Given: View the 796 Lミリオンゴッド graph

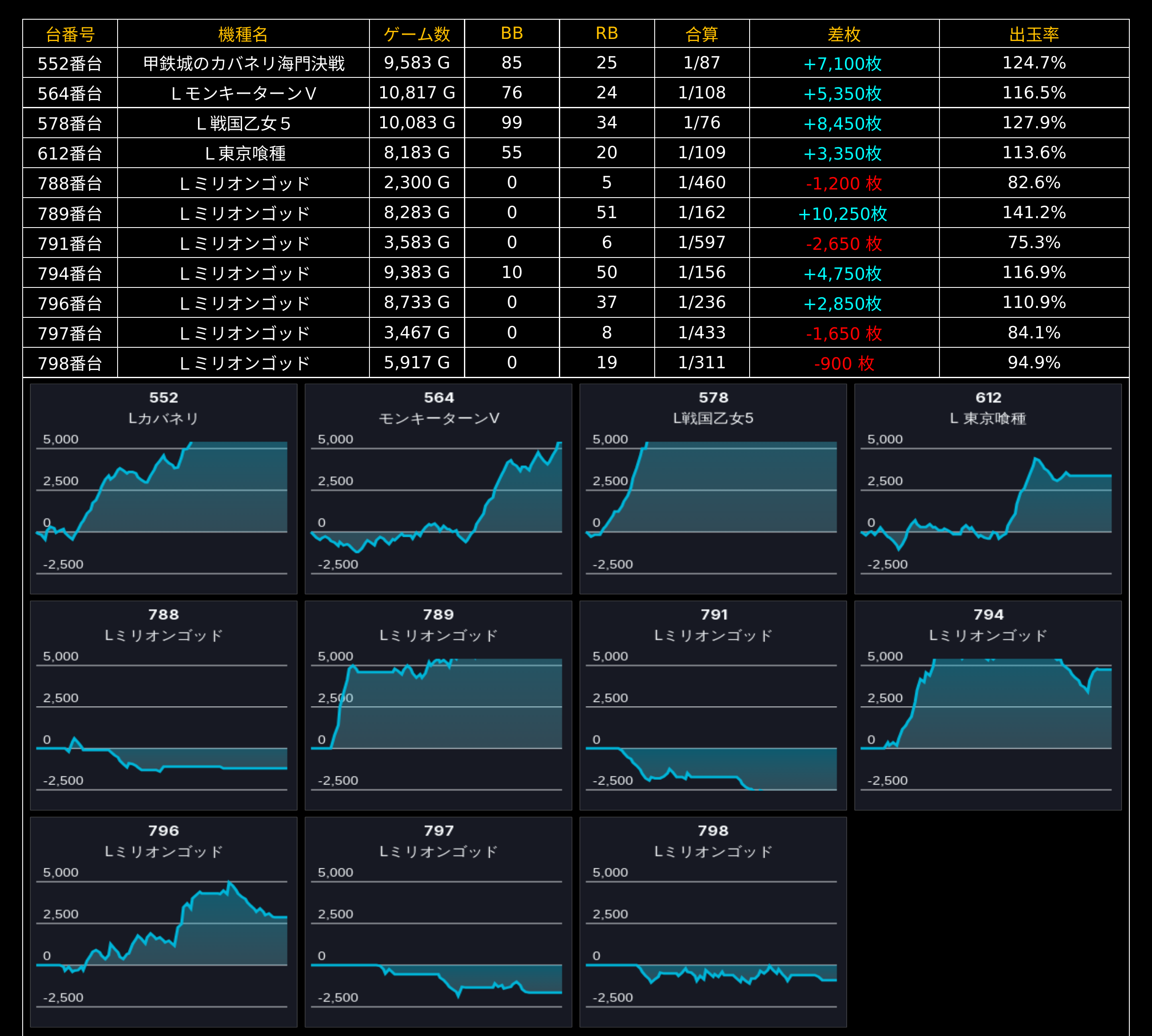Looking at the screenshot, I should tap(164, 922).
